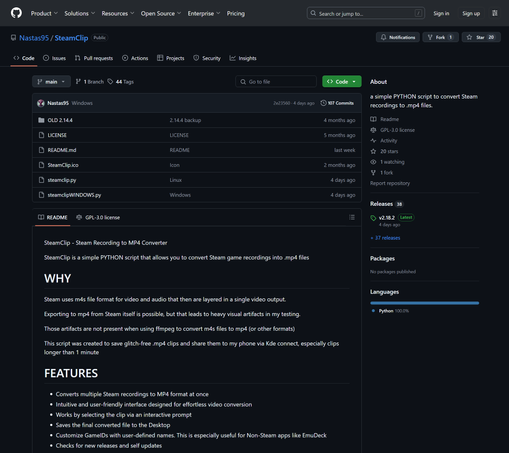Open the SteamClip repository link

click(x=71, y=38)
